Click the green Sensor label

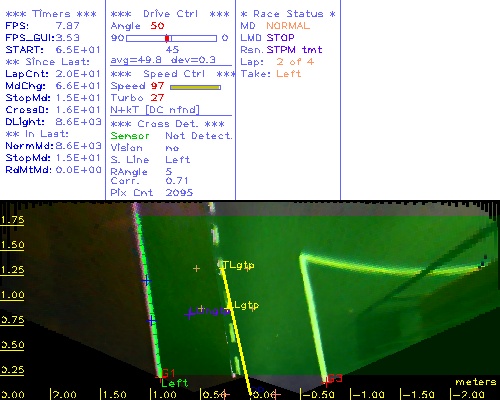130,136
